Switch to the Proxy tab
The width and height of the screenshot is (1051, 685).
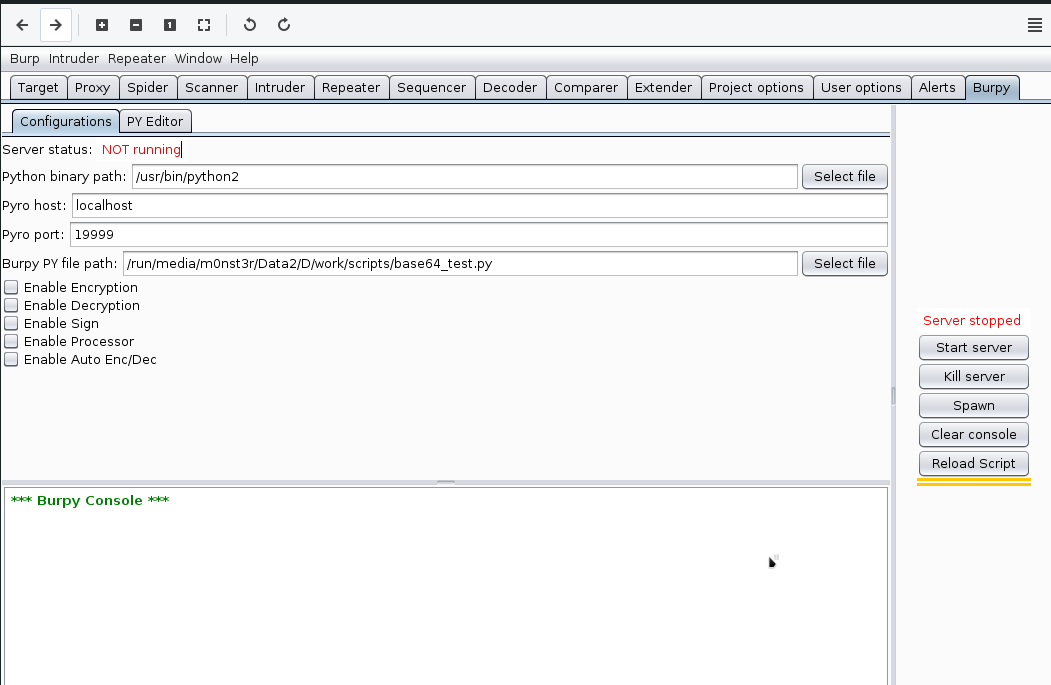(92, 88)
